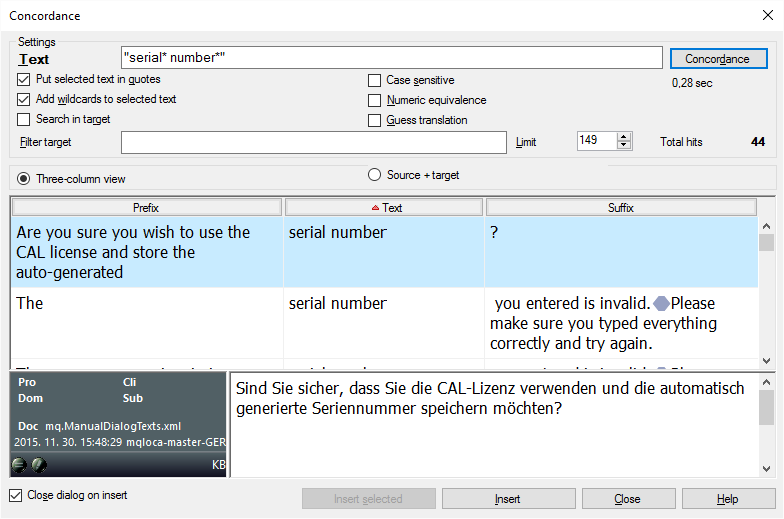784x519 pixels.
Task: Click results list scrollbar up arrow
Action: [x=766, y=226]
